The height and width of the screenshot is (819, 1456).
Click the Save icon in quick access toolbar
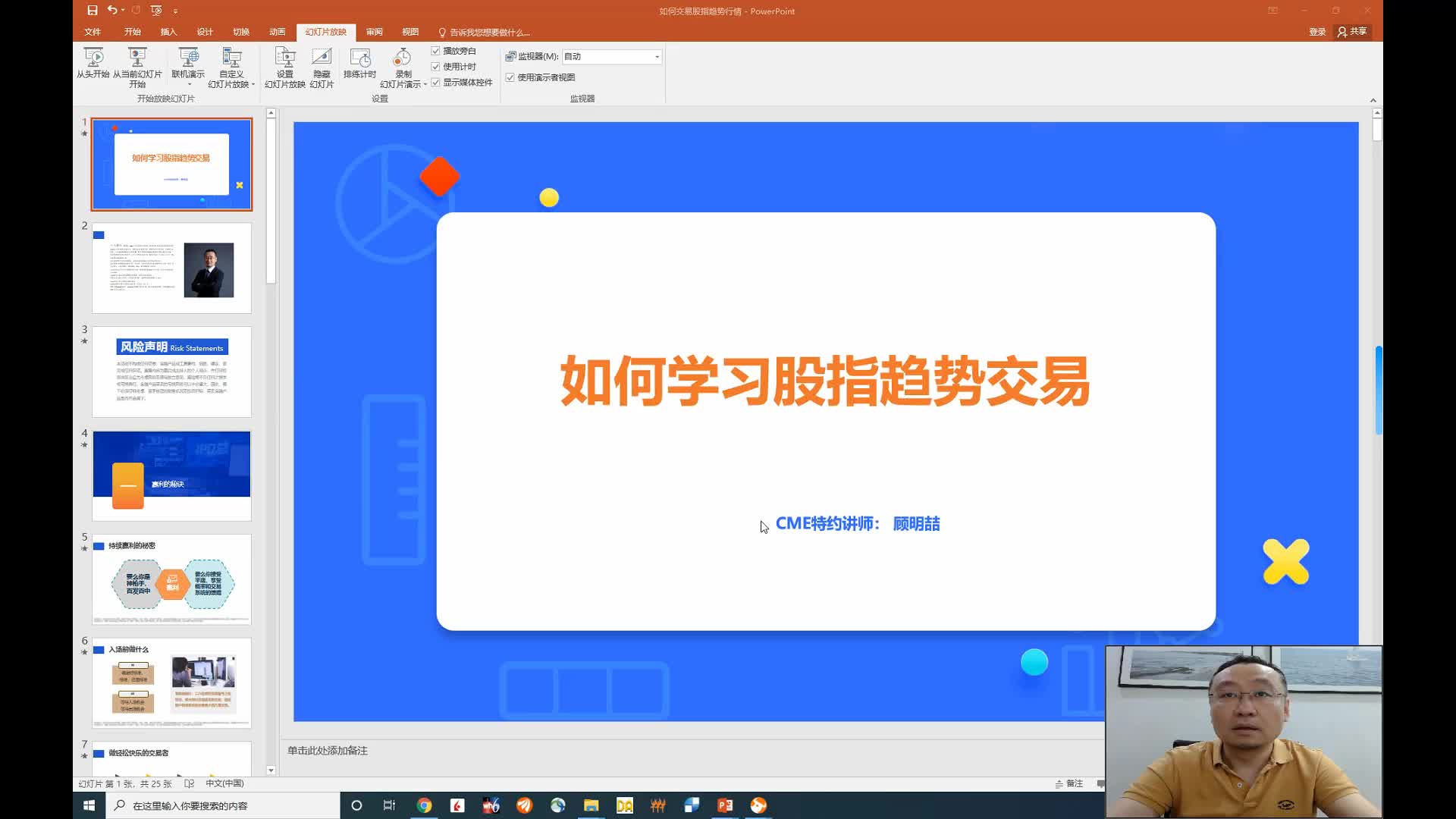click(x=93, y=11)
